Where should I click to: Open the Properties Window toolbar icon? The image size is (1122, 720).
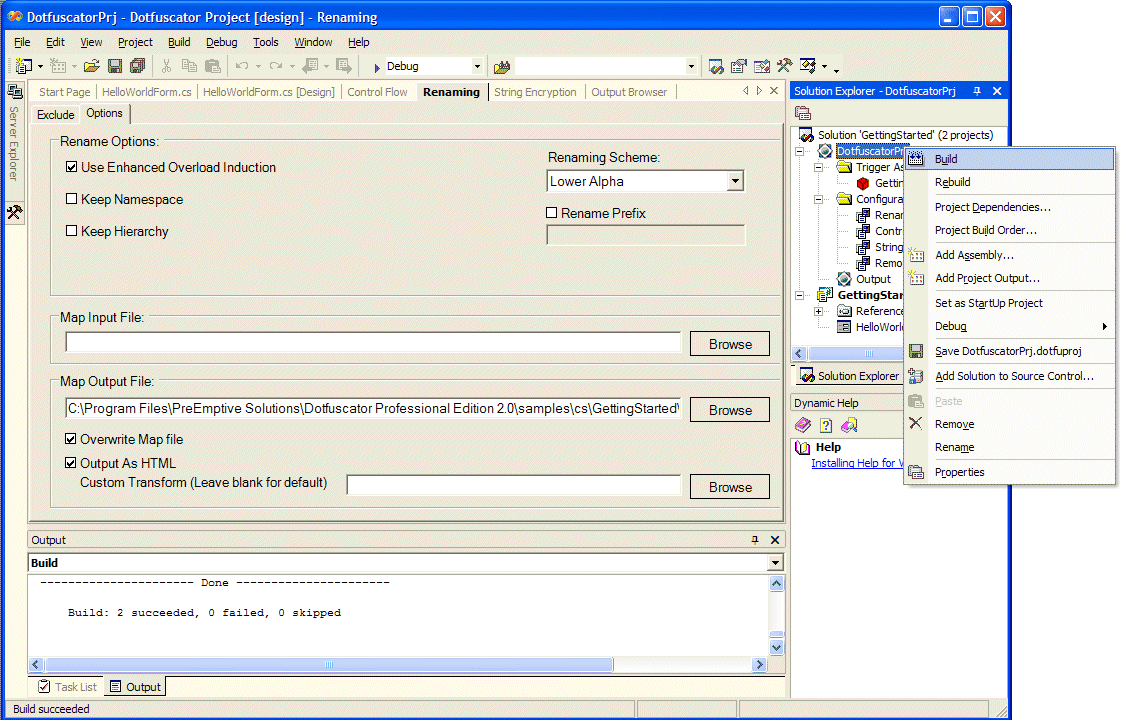click(739, 67)
